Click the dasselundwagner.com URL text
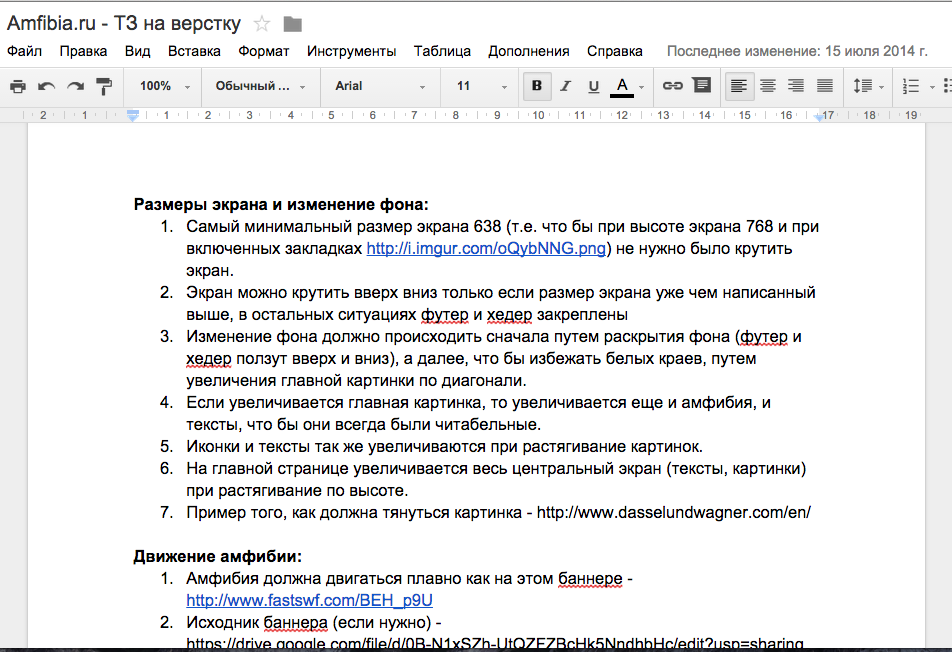 click(x=674, y=512)
